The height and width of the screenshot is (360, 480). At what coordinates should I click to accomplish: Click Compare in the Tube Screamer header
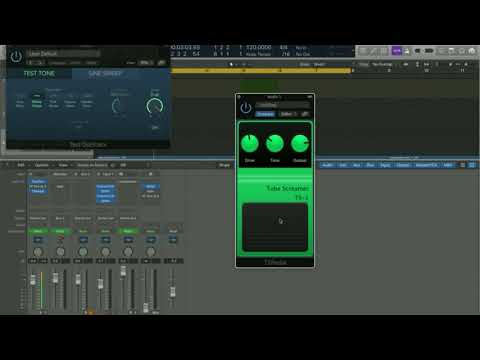265,114
